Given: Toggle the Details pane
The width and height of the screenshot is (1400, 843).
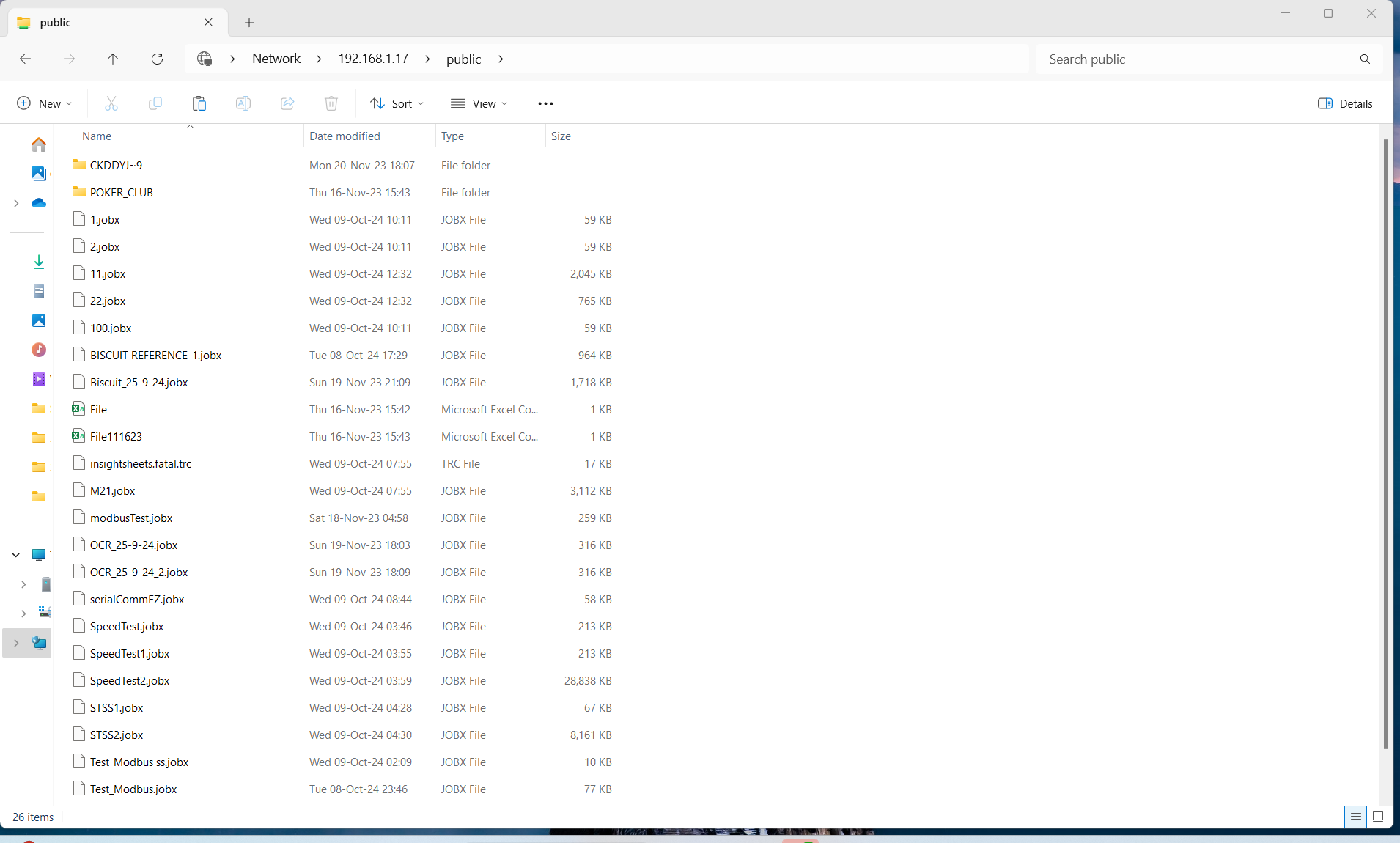Looking at the screenshot, I should click(x=1345, y=103).
